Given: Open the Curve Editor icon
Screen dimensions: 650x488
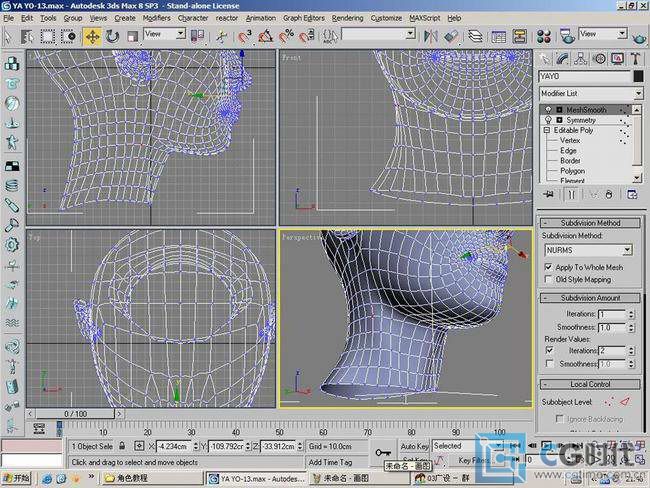Looking at the screenshot, I should (498, 36).
